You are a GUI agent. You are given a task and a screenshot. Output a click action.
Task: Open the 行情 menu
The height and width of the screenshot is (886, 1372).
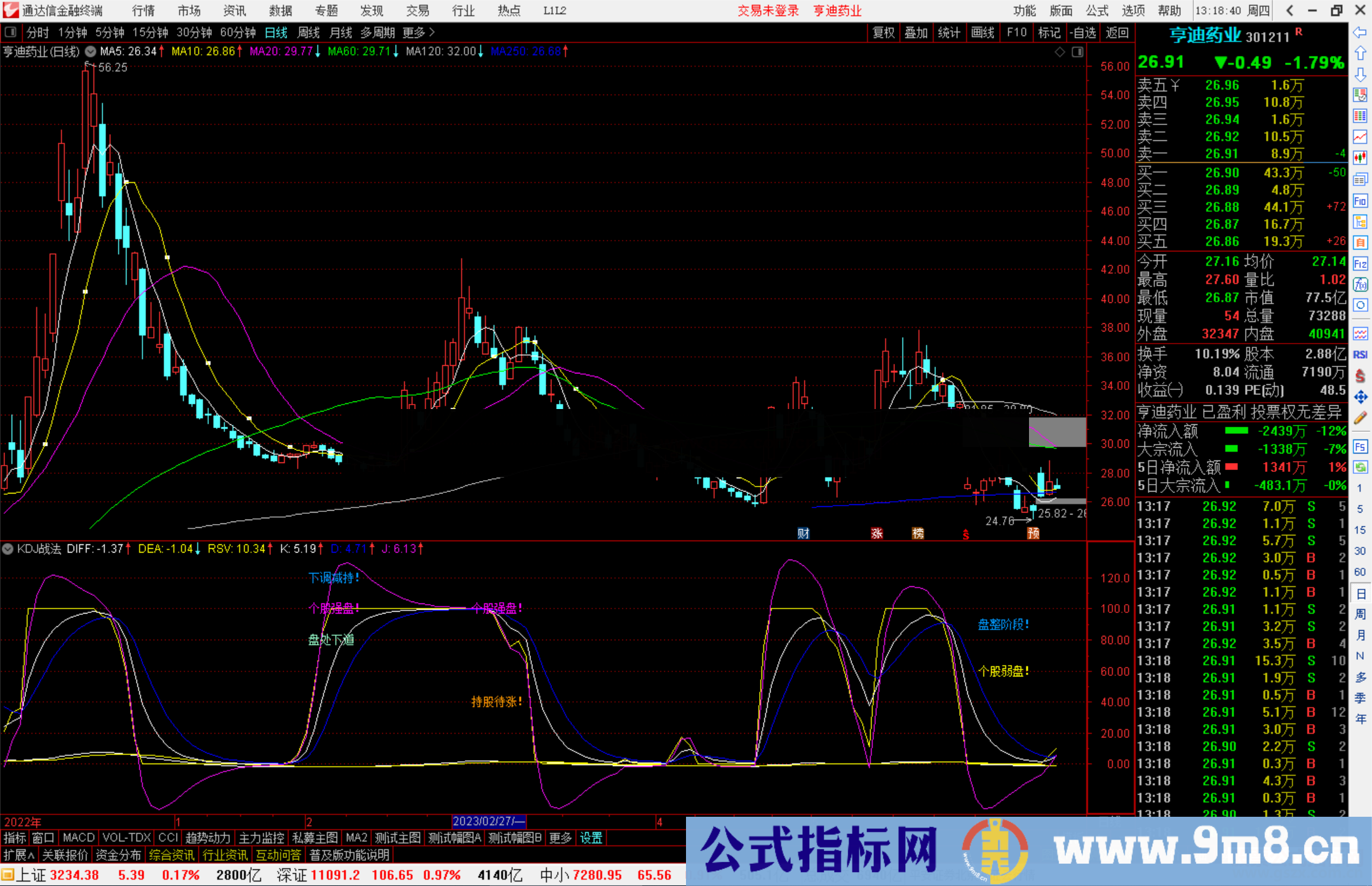pos(142,10)
